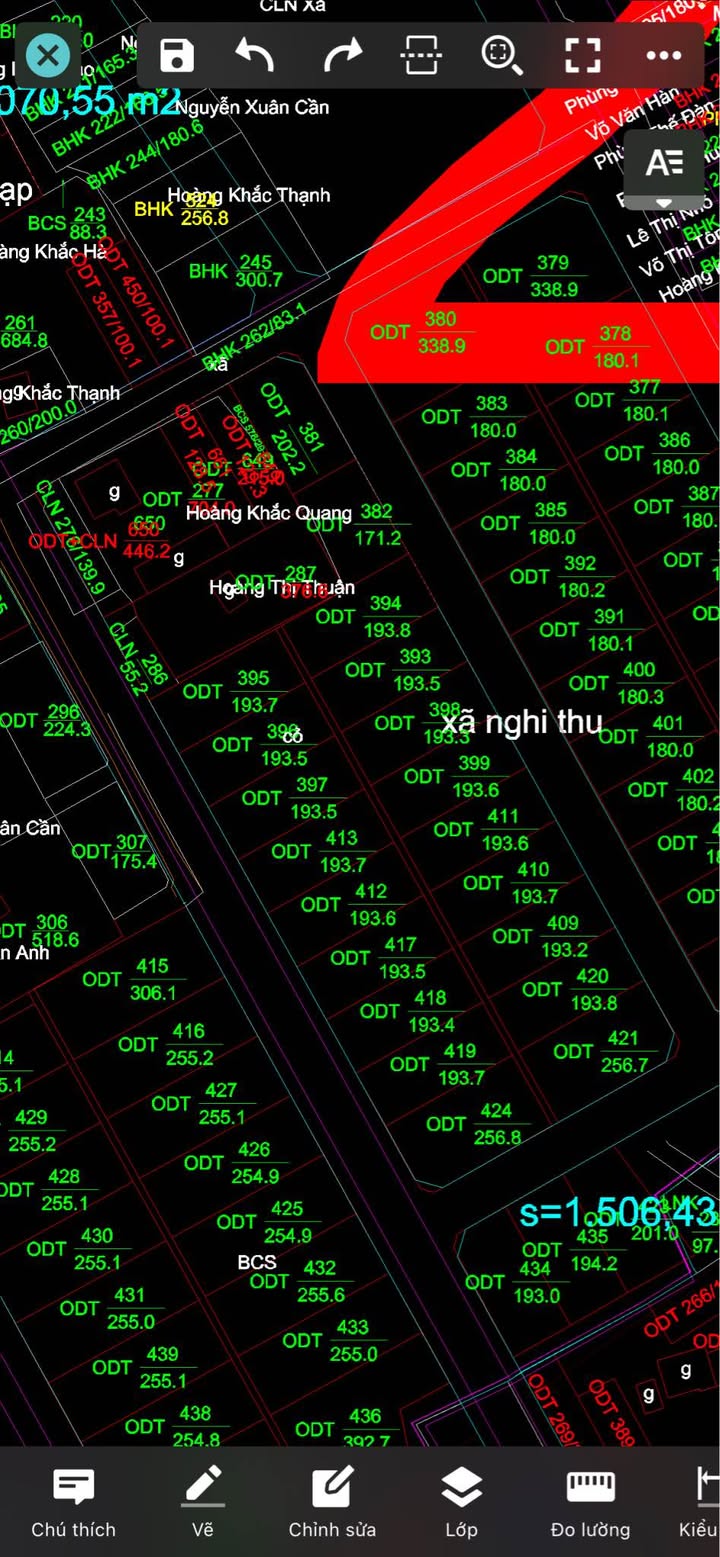Tap the xã nghi thu label

[x=523, y=721]
